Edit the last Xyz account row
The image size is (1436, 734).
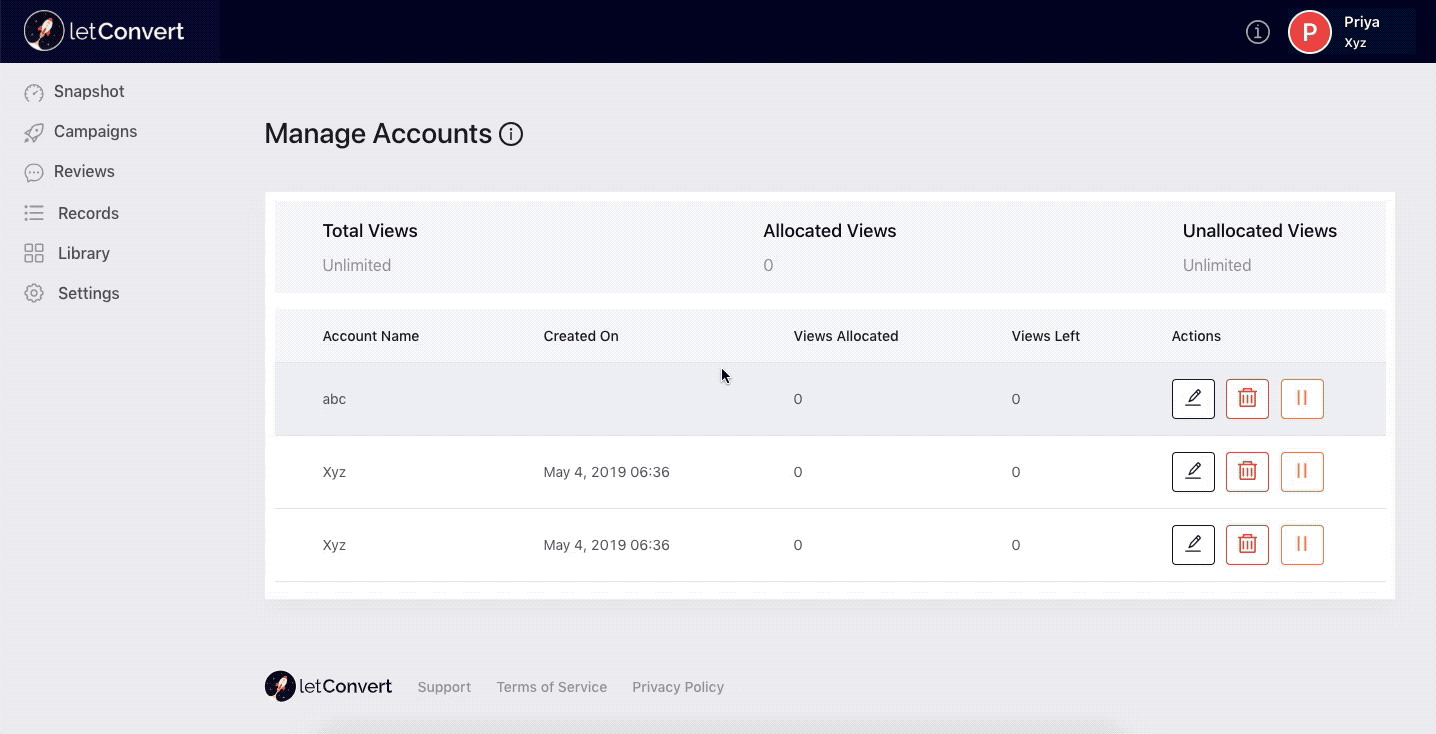pyautogui.click(x=1193, y=545)
